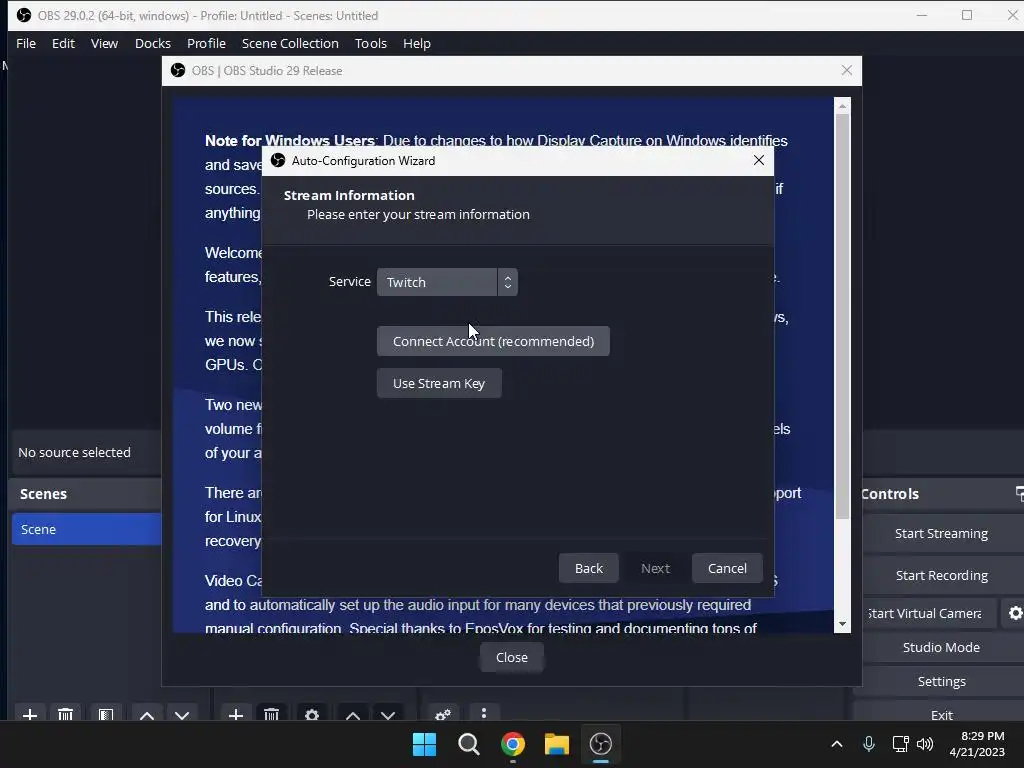The image size is (1024, 768).
Task: Toggle Studio Mode button
Action: (x=941, y=647)
